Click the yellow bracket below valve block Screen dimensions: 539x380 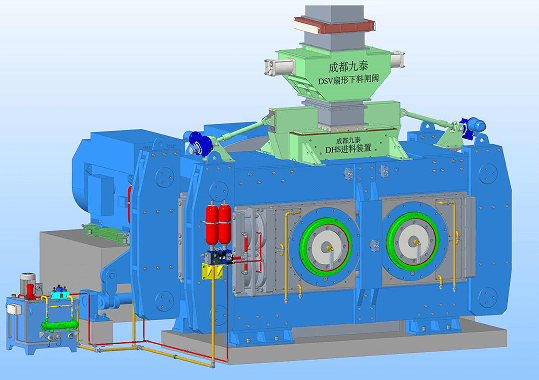[x=212, y=271]
